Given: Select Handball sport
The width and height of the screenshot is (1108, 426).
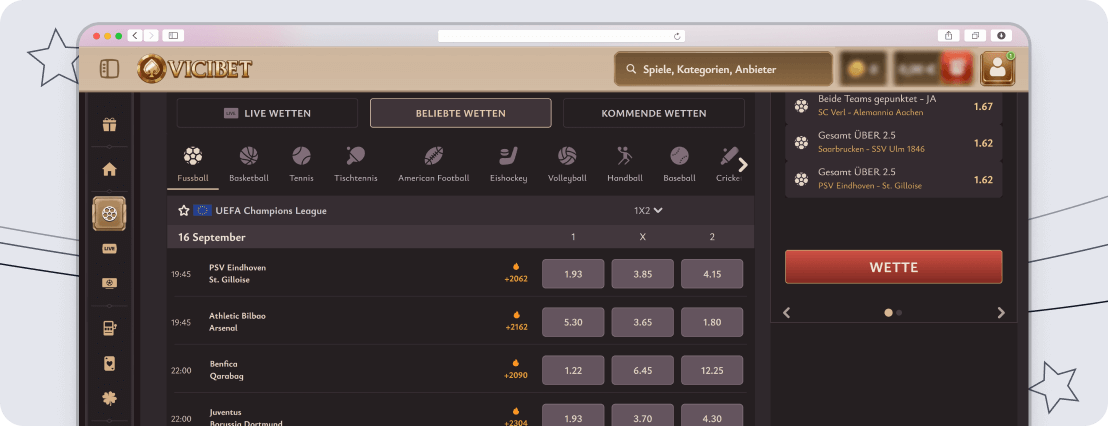Looking at the screenshot, I should click(625, 165).
